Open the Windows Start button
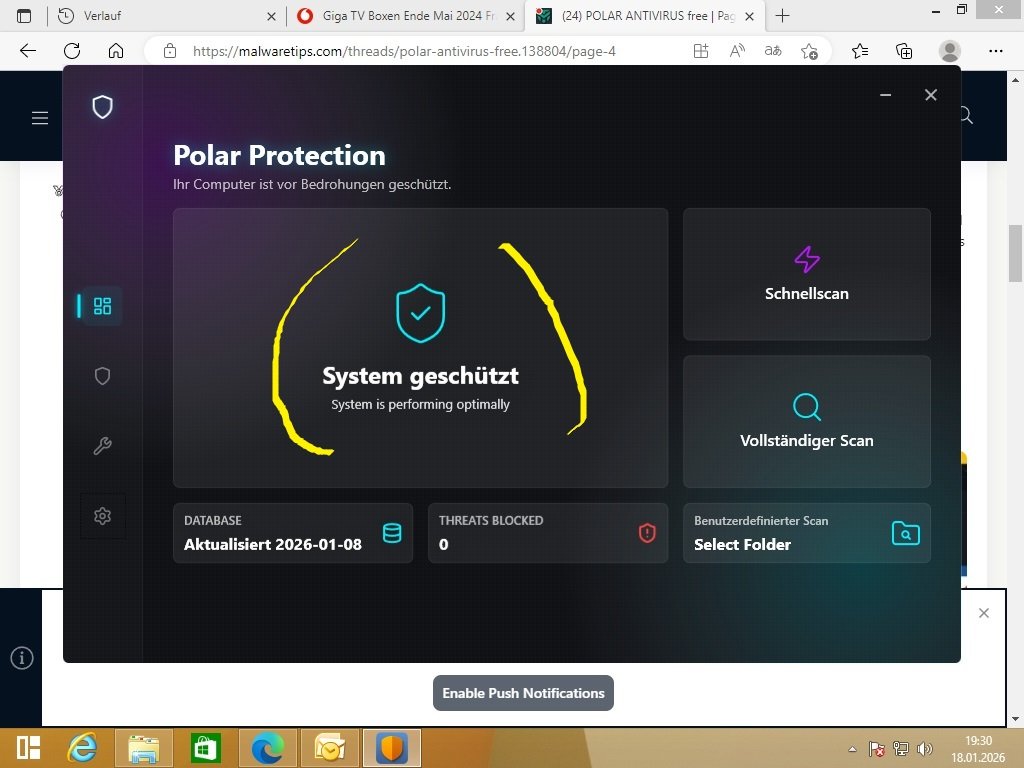 [29, 747]
